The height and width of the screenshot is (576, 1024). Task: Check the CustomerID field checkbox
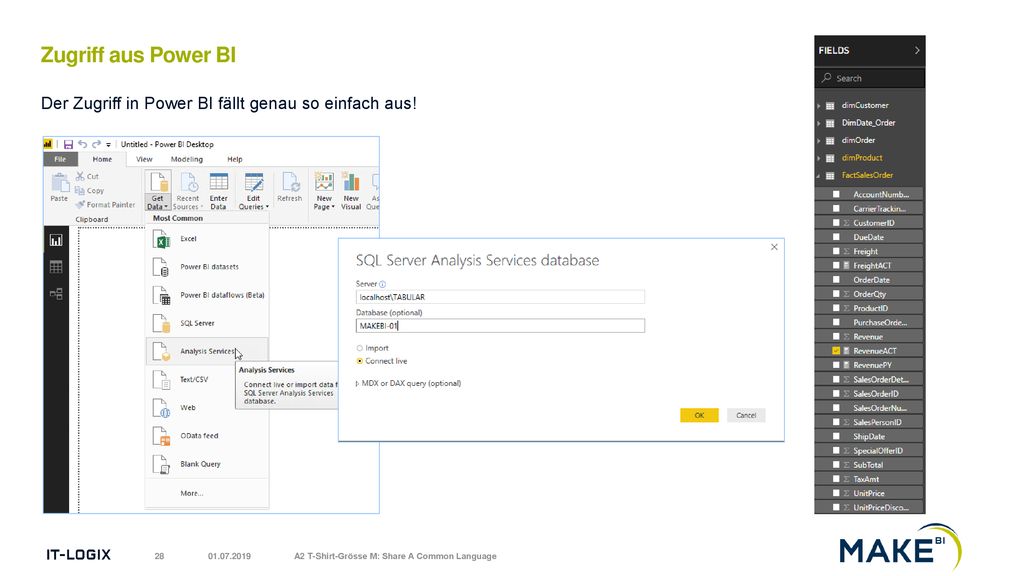(836, 223)
